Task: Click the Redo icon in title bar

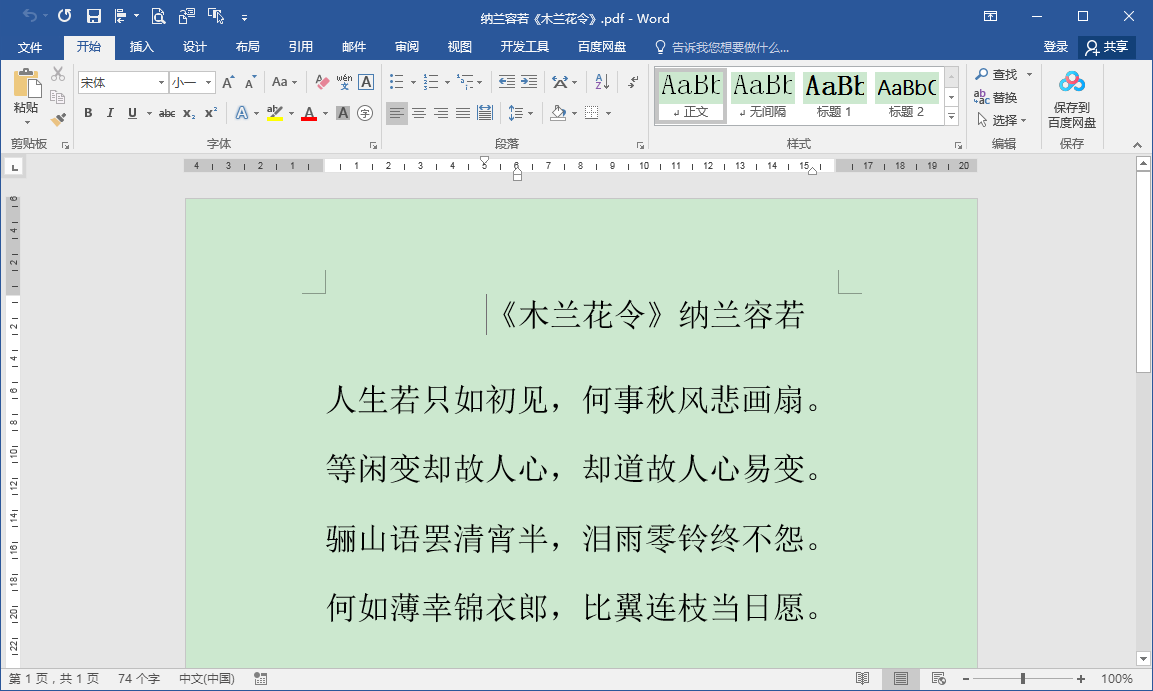Action: point(65,15)
